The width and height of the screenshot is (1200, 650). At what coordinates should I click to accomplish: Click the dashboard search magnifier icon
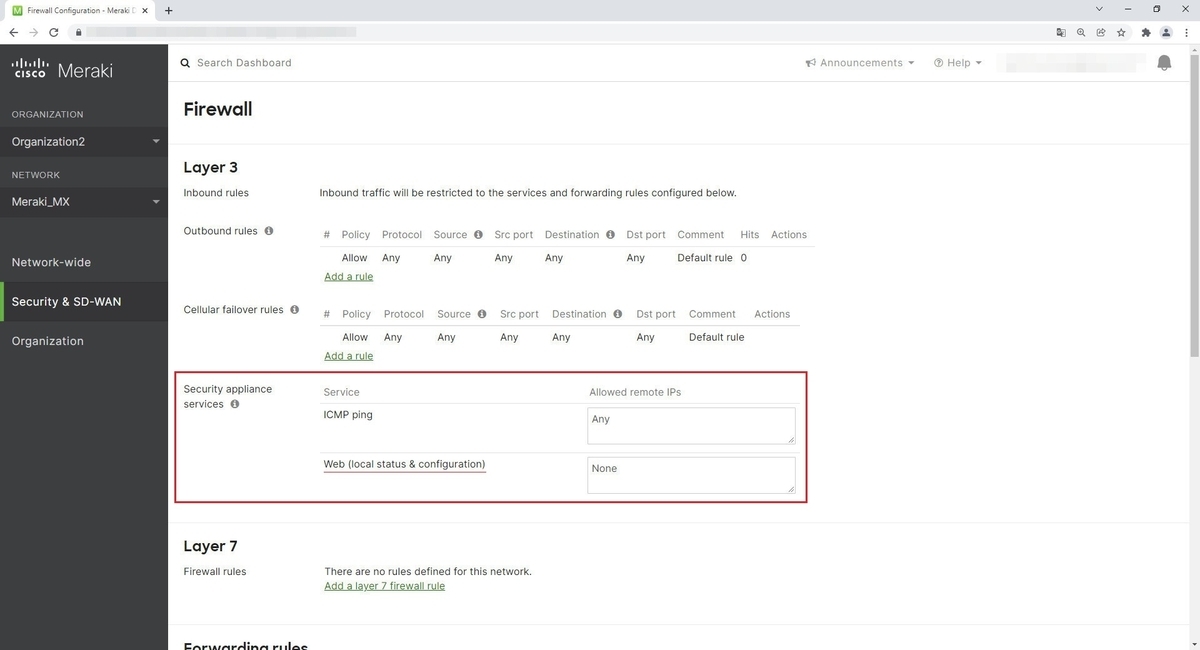(x=185, y=62)
